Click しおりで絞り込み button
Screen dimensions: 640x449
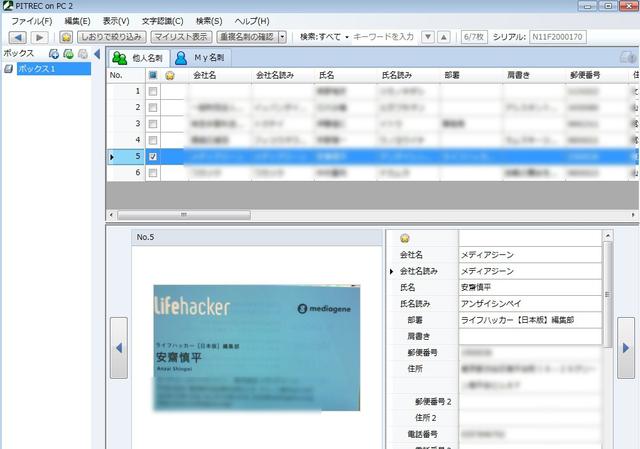point(112,37)
